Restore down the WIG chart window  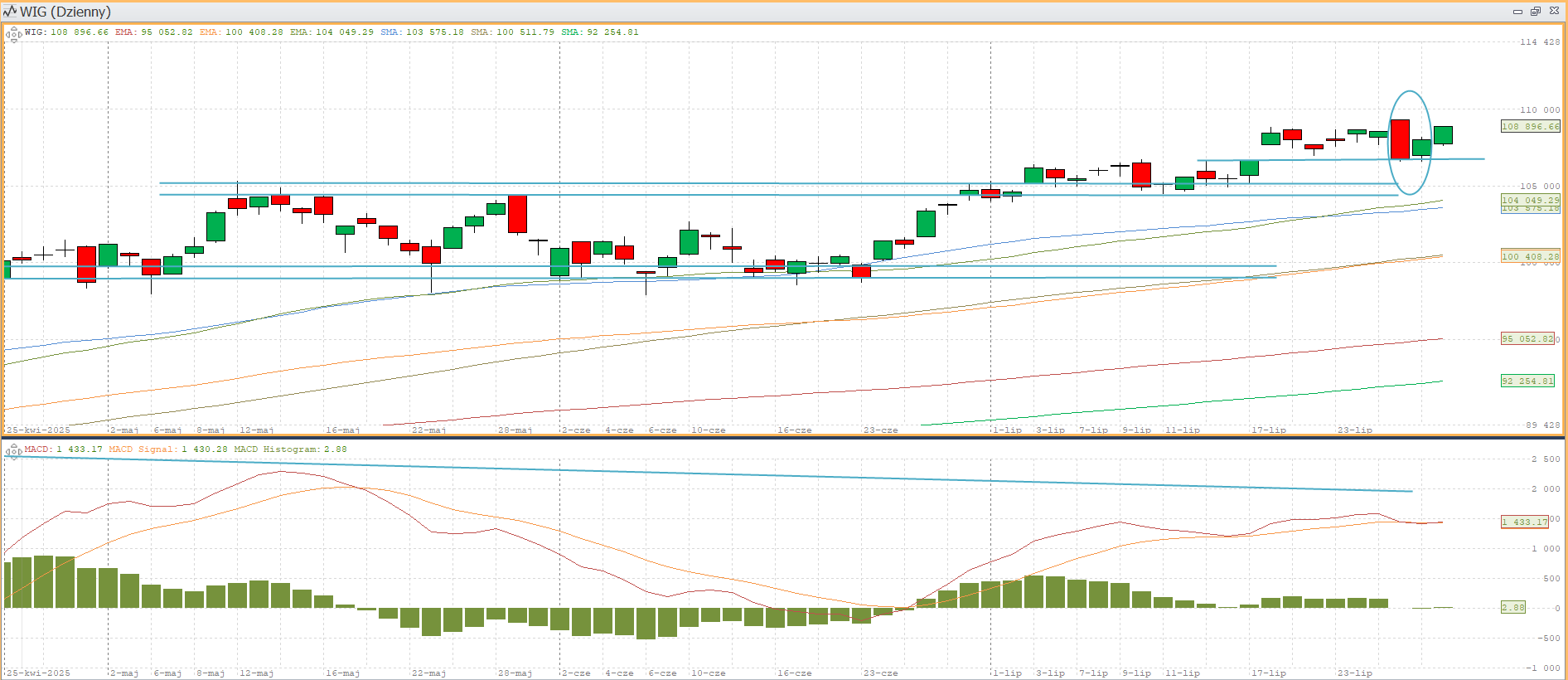click(1535, 12)
